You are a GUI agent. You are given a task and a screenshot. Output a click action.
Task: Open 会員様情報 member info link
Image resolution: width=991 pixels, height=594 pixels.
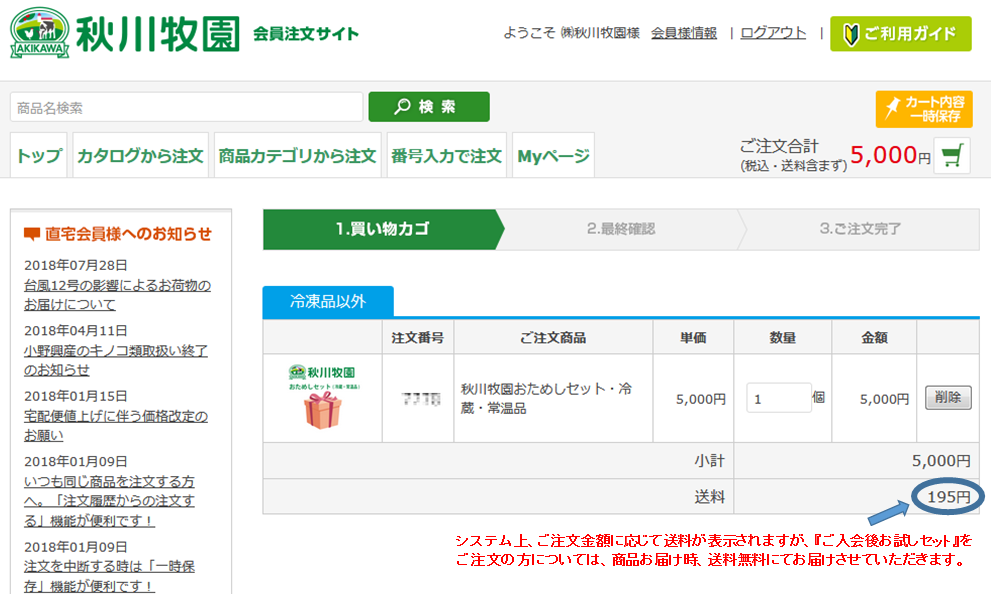684,33
